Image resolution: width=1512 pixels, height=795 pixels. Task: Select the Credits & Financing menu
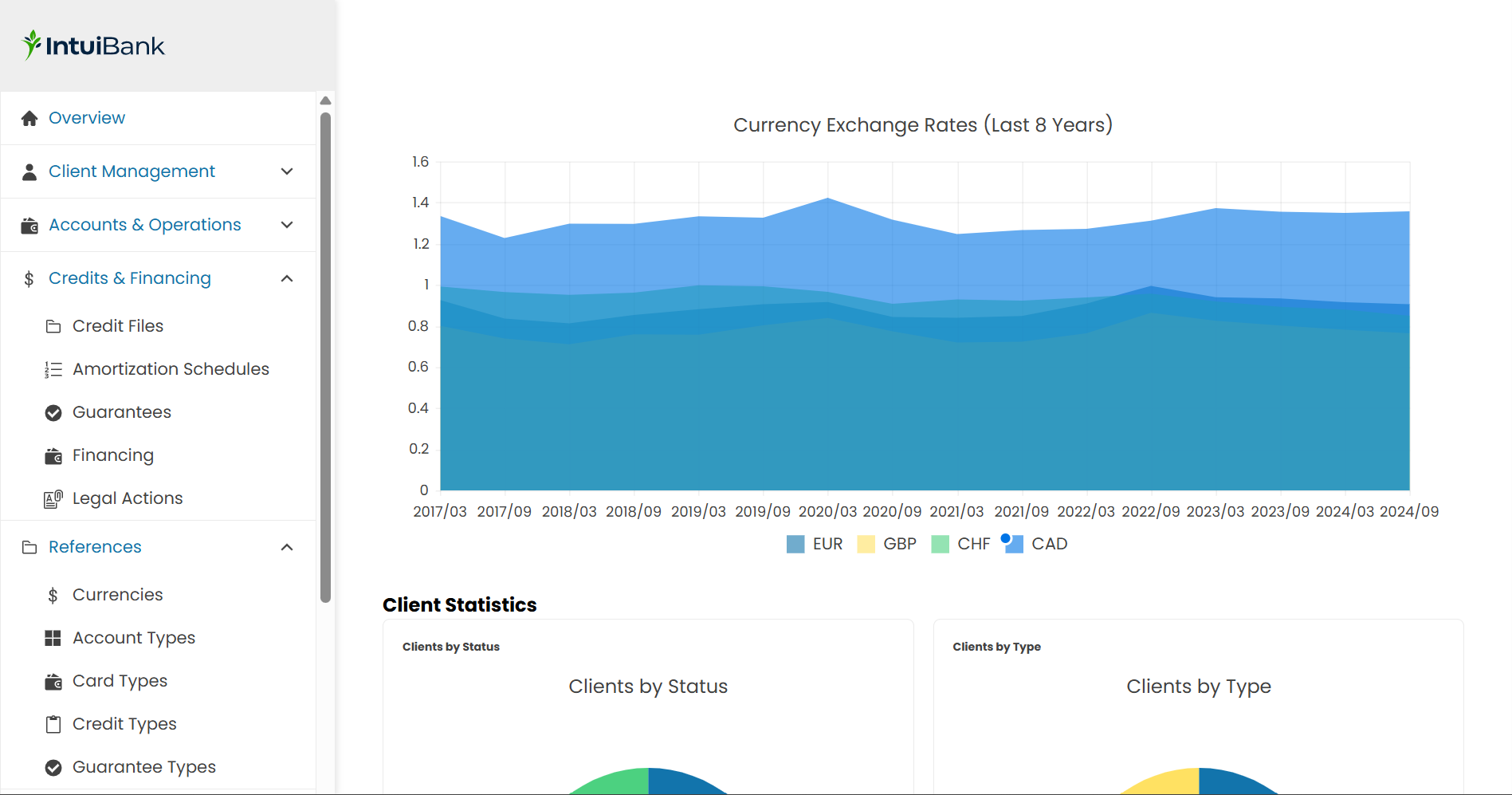[130, 278]
